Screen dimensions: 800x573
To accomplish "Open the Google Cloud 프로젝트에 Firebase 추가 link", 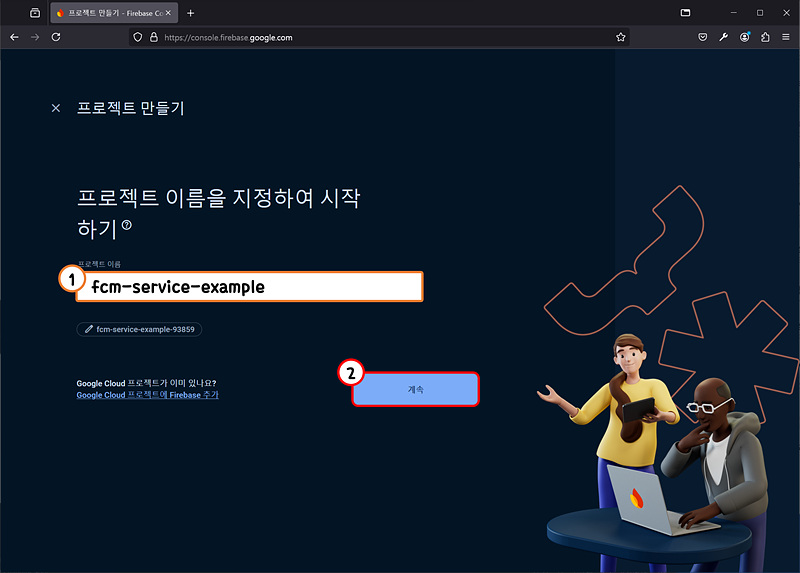I will point(147,395).
